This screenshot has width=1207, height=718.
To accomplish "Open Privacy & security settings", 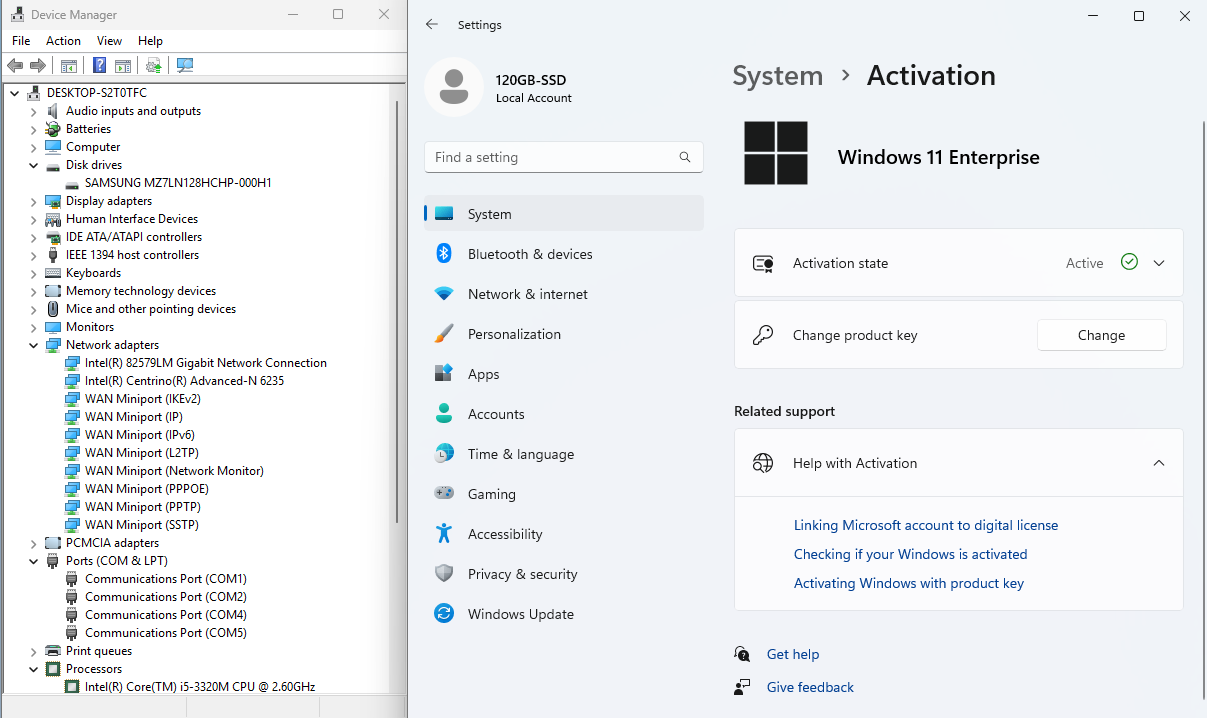I will [564, 574].
